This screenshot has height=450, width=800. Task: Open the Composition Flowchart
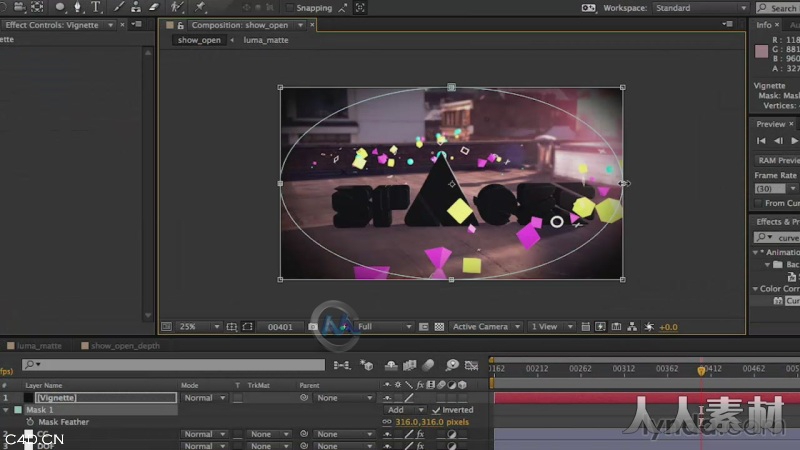(x=632, y=327)
